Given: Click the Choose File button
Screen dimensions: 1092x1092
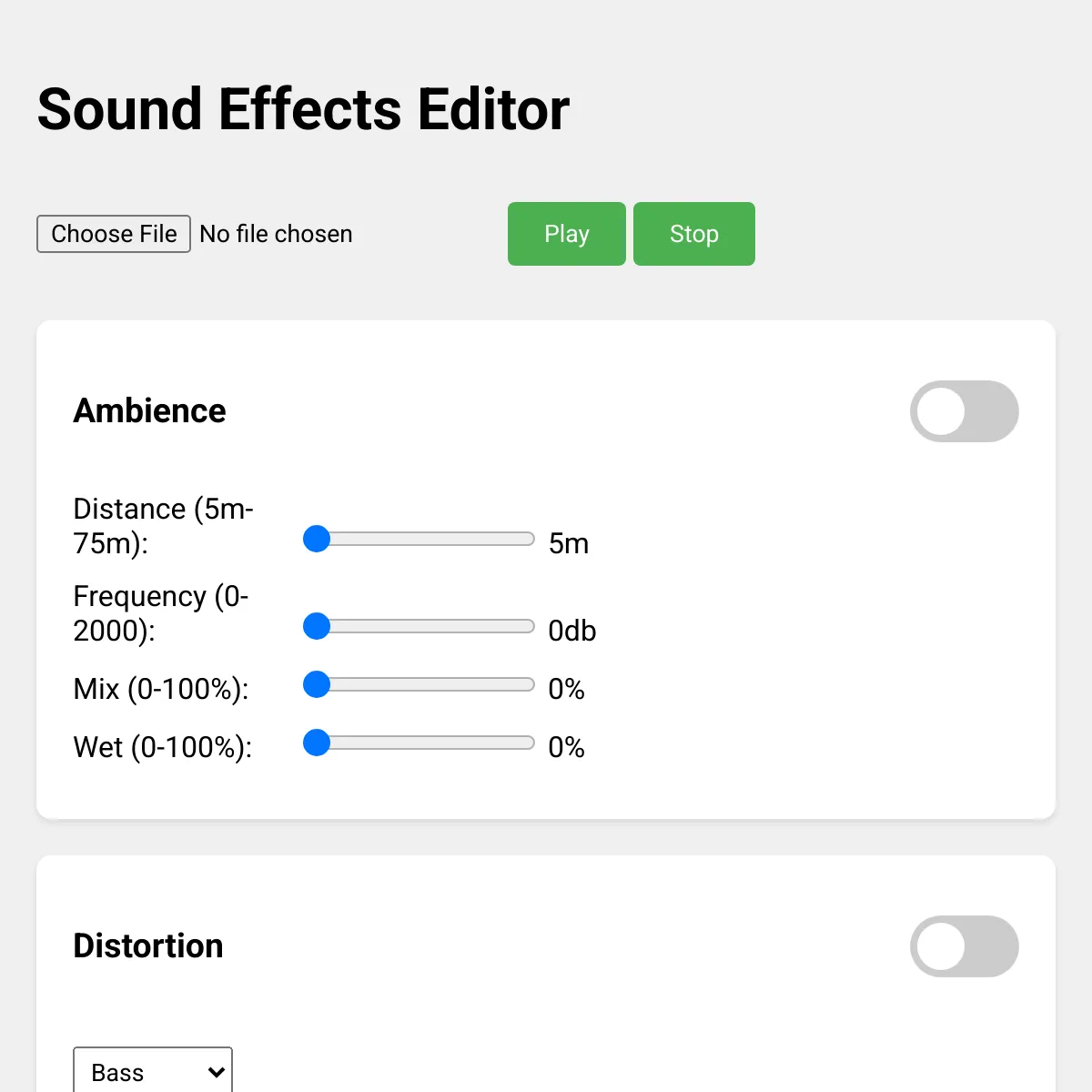Looking at the screenshot, I should [114, 234].
